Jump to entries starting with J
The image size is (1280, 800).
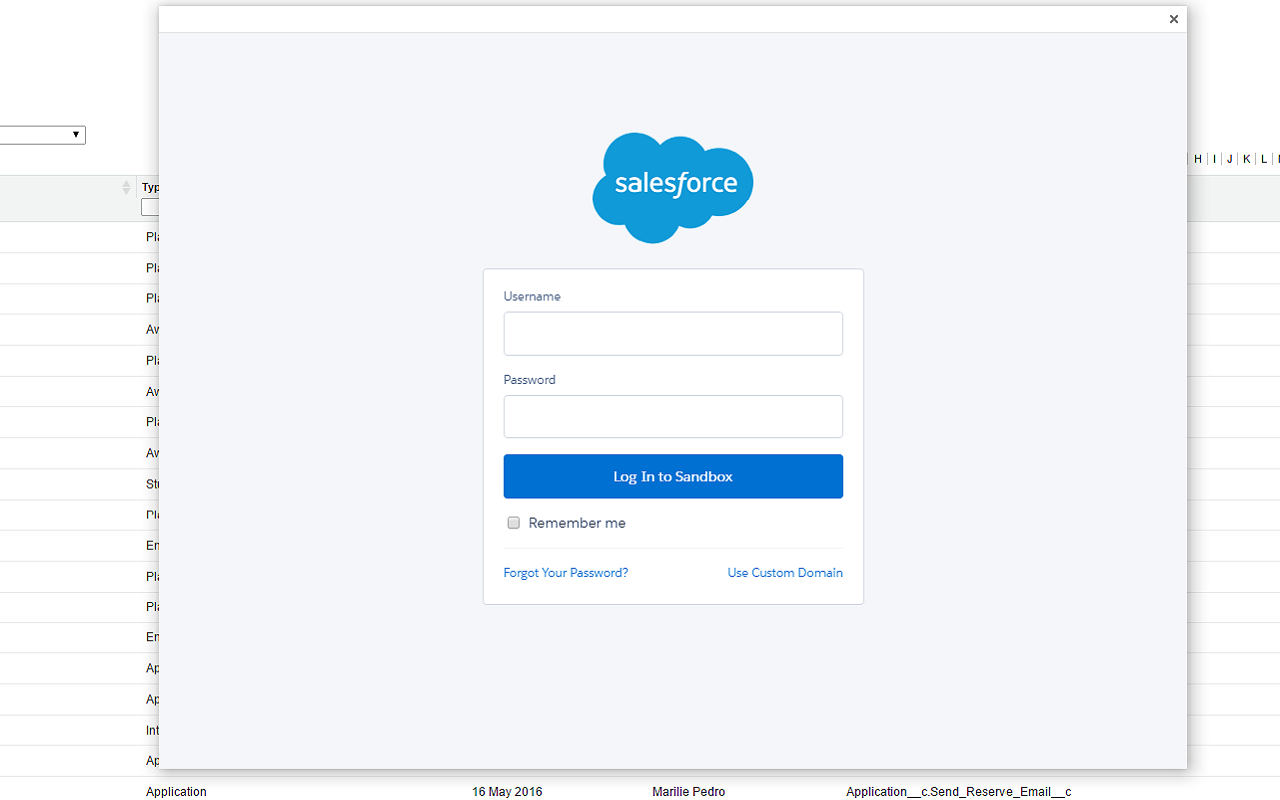pyautogui.click(x=1229, y=159)
